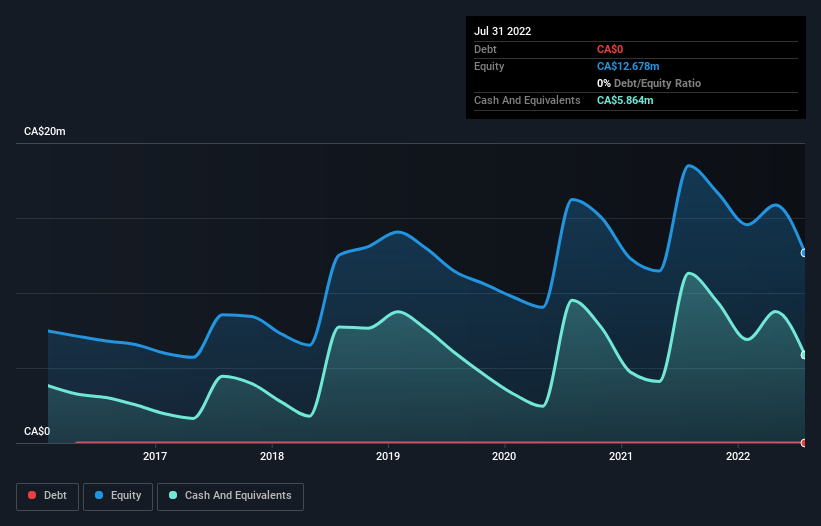Click the 2021 x-axis label
This screenshot has width=821, height=526.
coord(621,456)
